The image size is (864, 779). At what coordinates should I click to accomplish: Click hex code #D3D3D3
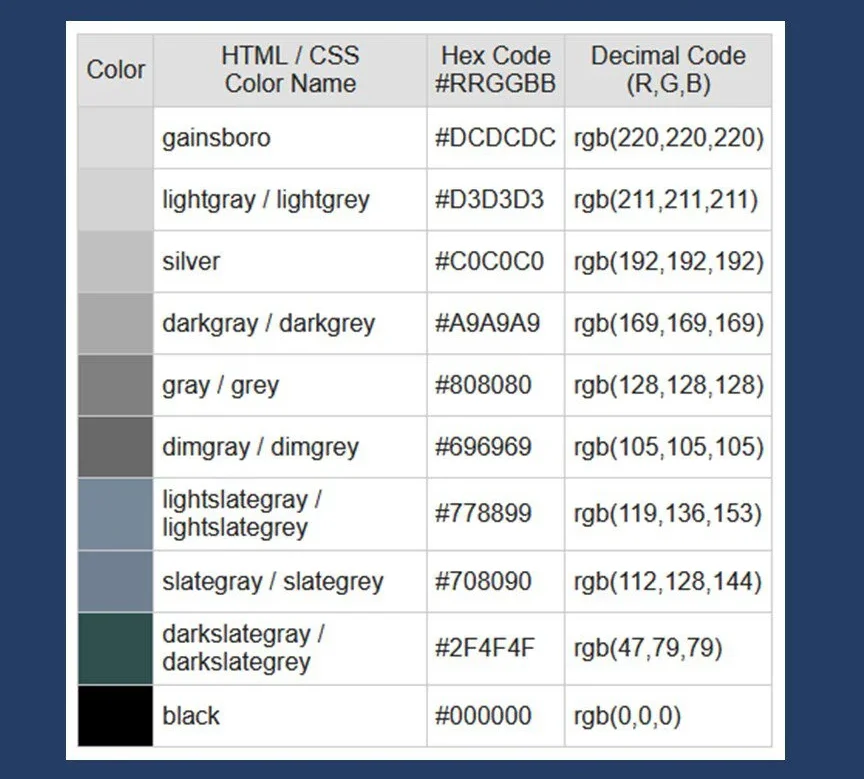click(x=489, y=199)
